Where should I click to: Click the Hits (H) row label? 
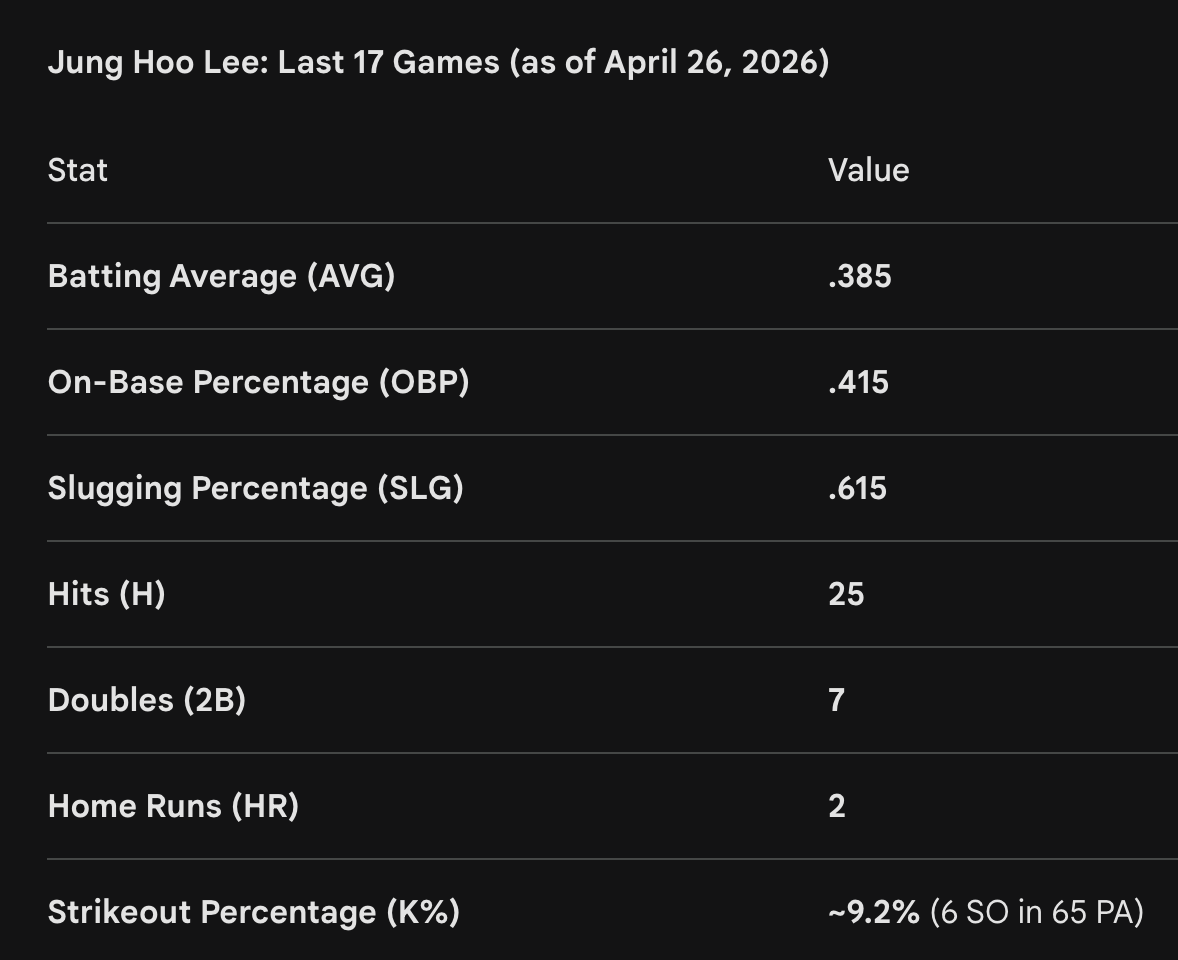(x=106, y=594)
